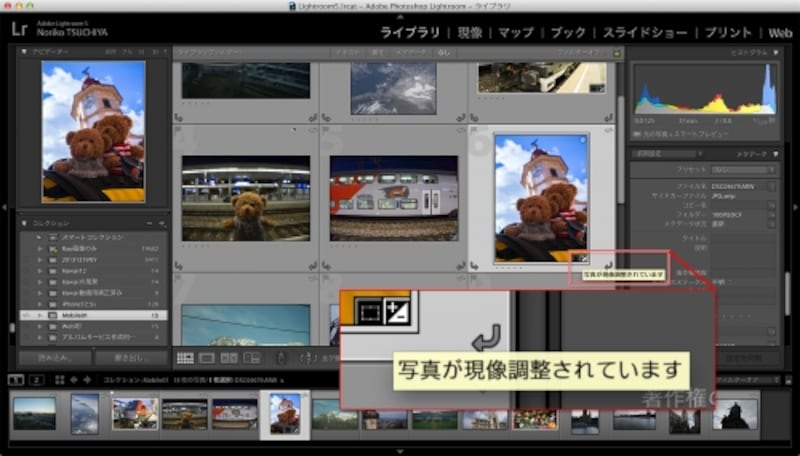The width and height of the screenshot is (800, 456).
Task: Select the Mobile01 collection row
Action: (93, 315)
